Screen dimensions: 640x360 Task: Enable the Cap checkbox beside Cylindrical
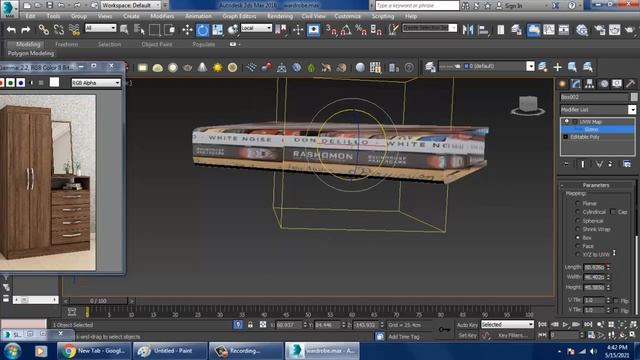point(613,211)
